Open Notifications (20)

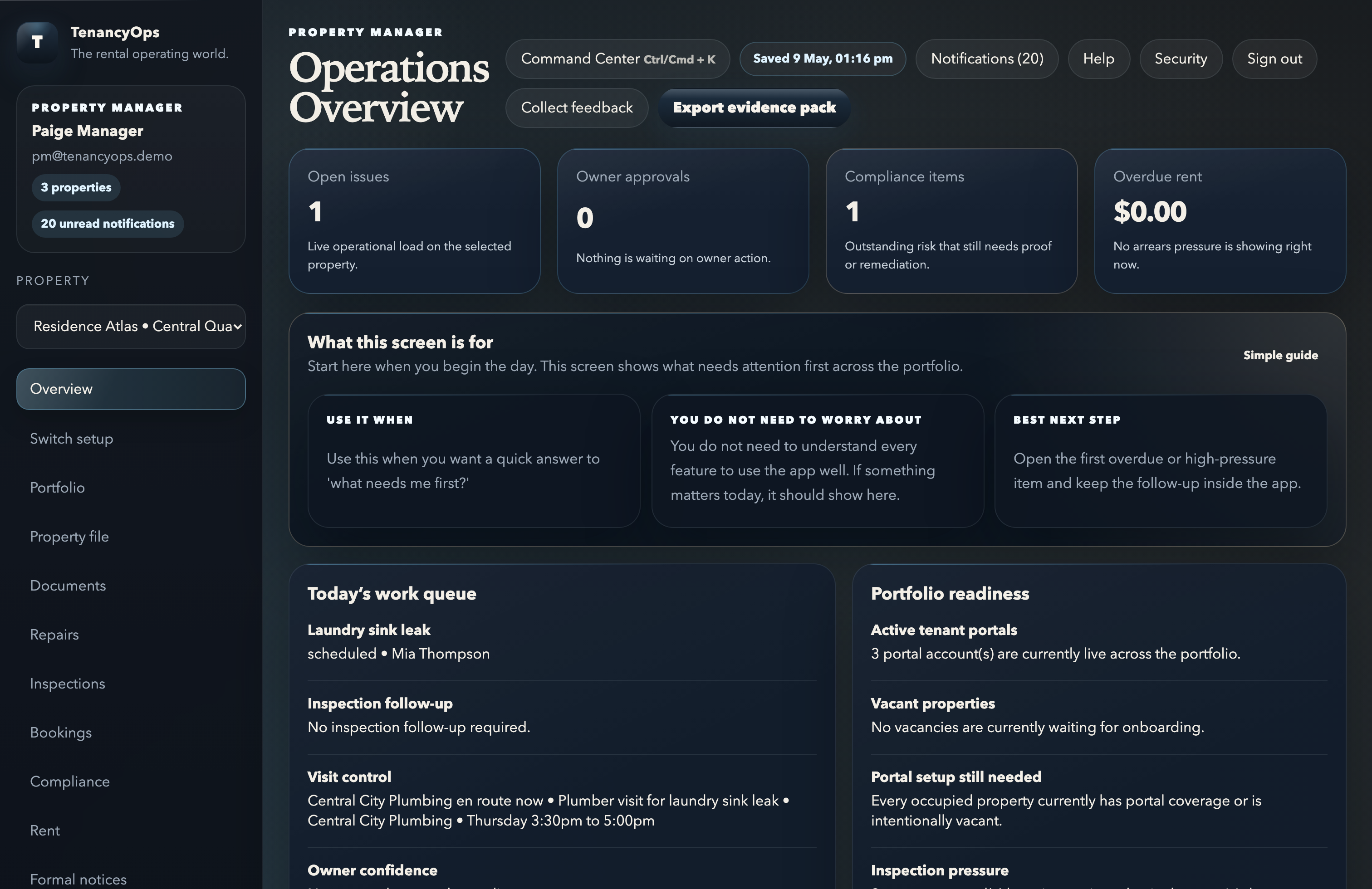(x=987, y=59)
